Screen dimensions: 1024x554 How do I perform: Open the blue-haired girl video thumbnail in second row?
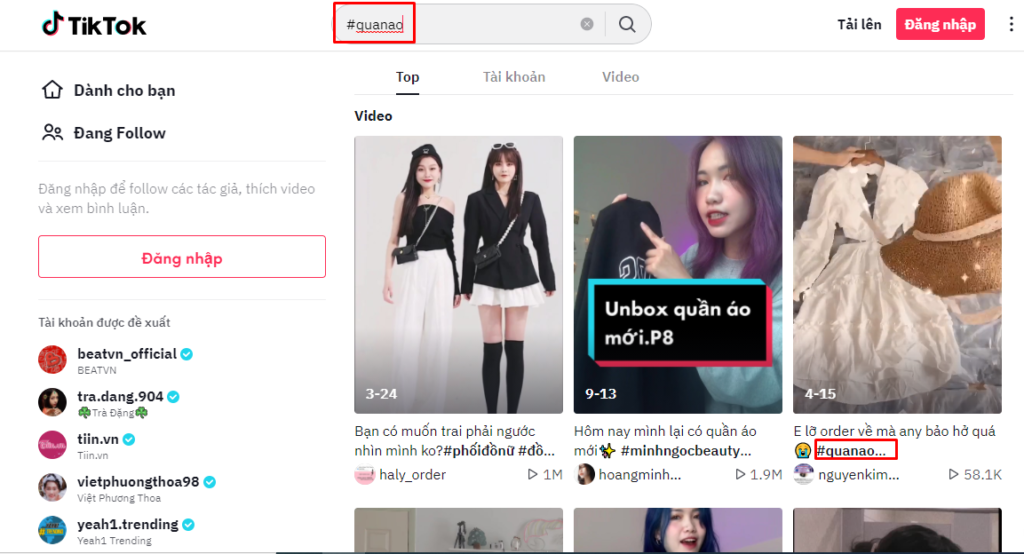tap(678, 530)
